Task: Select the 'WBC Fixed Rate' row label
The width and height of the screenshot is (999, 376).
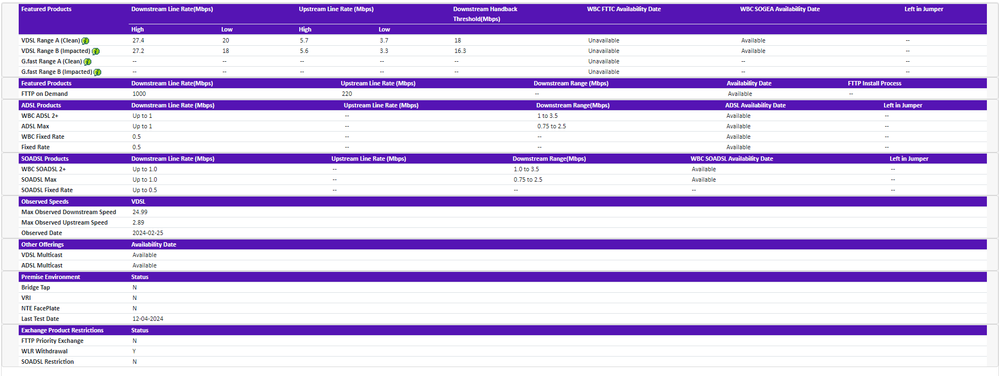Action: click(43, 136)
